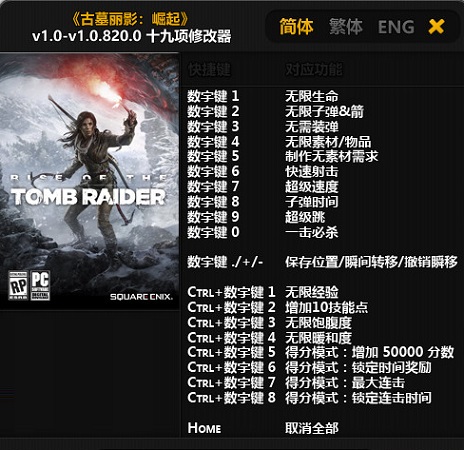This screenshot has height=450, width=464.
Task: Click 得分模式：增加 50000 分数
Action: pos(370,352)
